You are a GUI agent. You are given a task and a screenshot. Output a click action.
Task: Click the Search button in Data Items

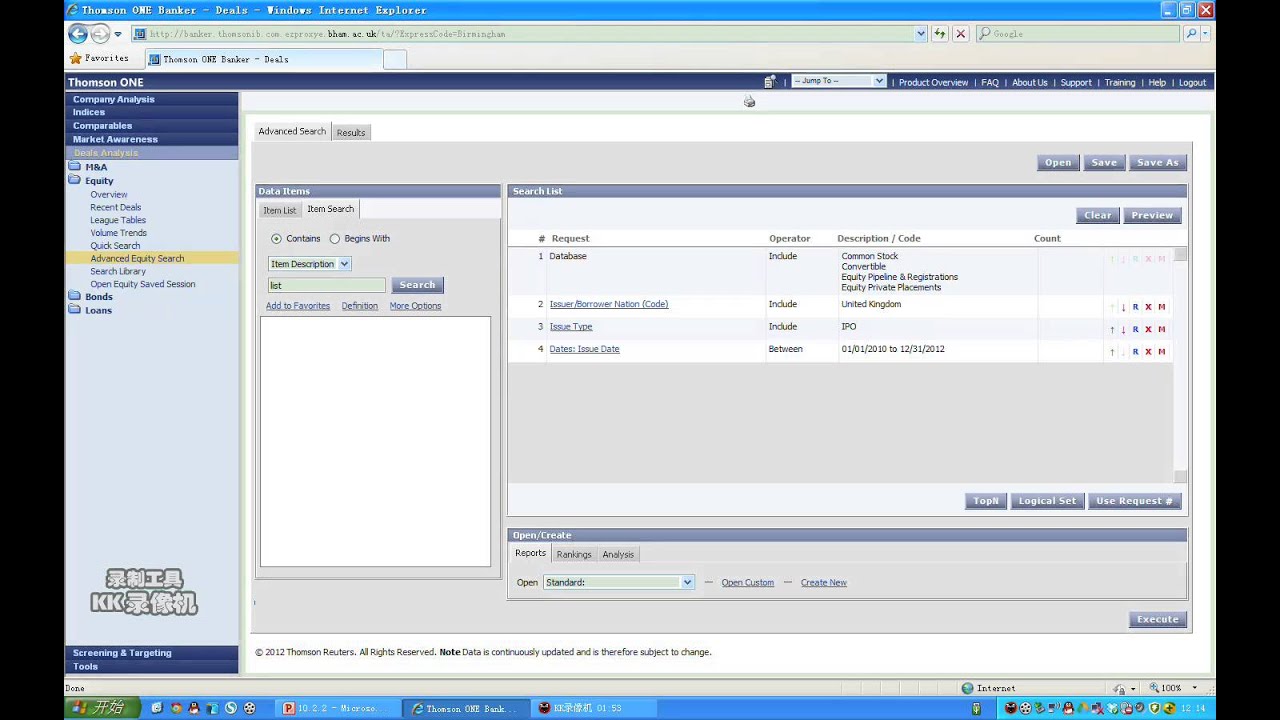click(417, 285)
